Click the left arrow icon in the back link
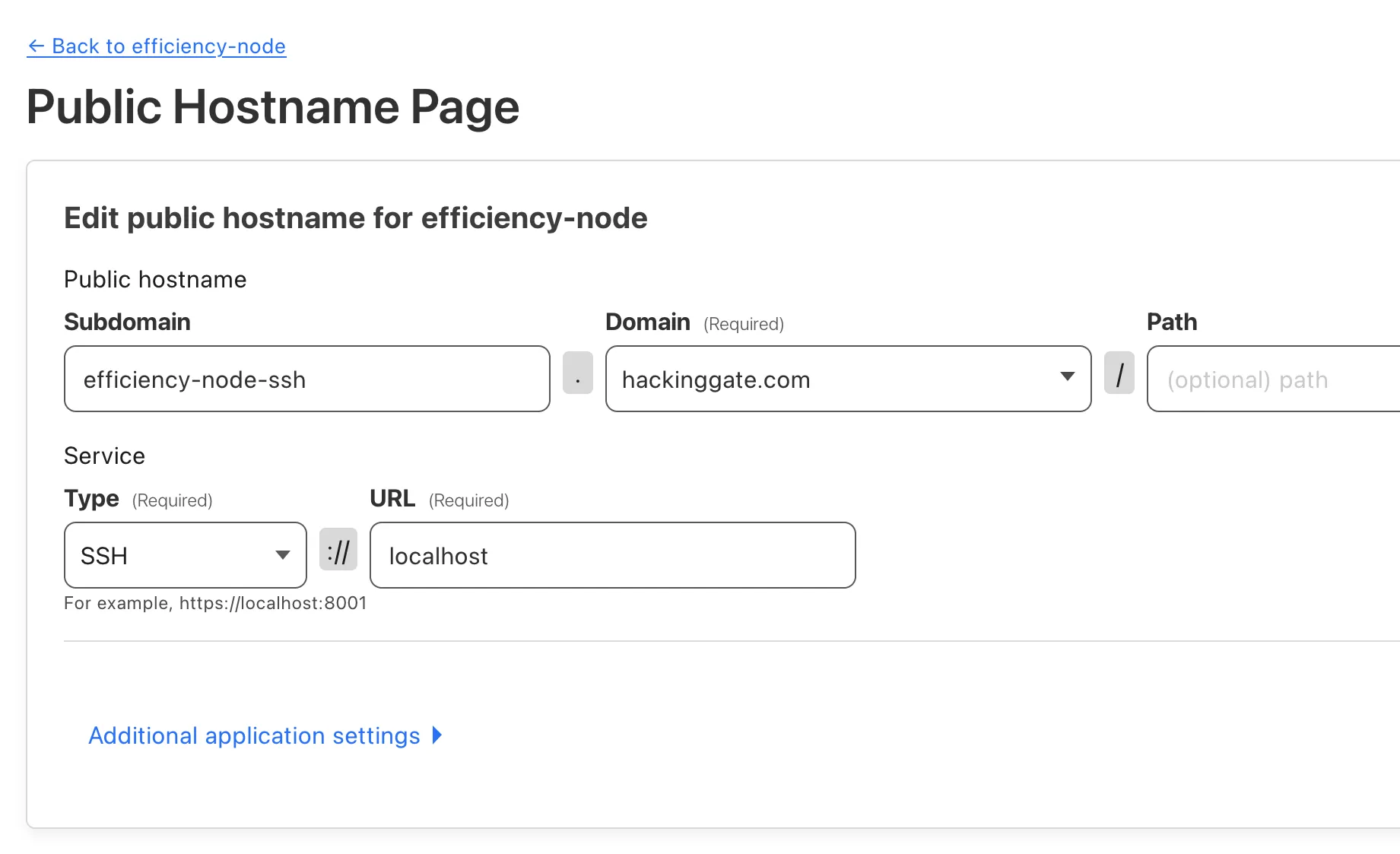The image size is (1400, 854). click(36, 46)
